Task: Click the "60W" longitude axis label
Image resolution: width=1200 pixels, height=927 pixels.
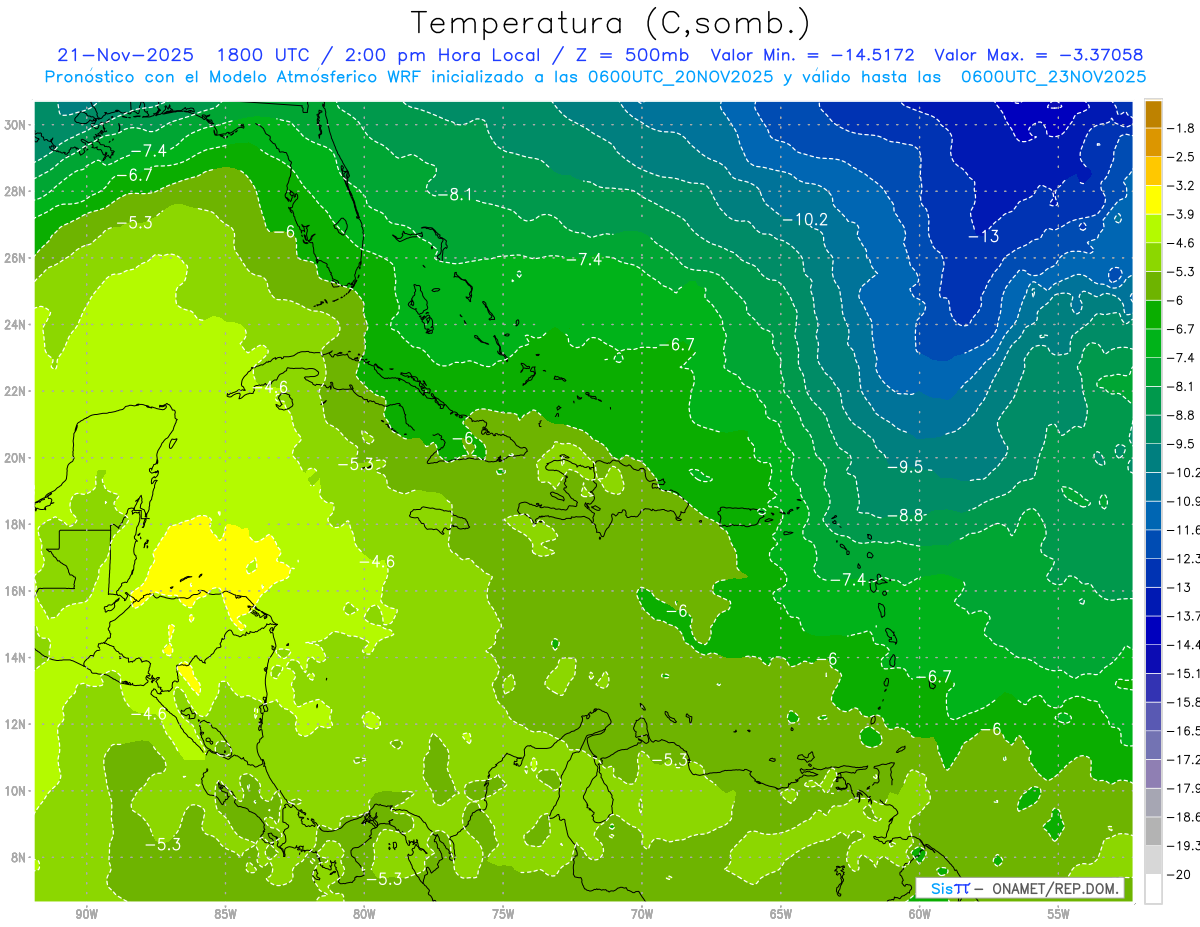Action: 920,914
